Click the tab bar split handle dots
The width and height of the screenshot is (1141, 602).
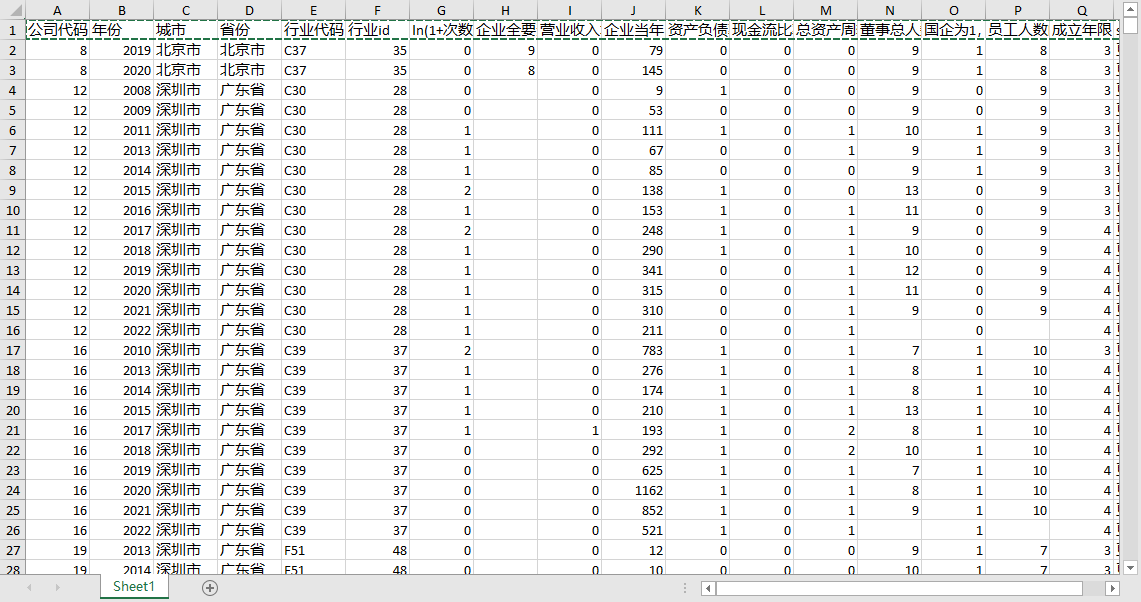[x=685, y=587]
